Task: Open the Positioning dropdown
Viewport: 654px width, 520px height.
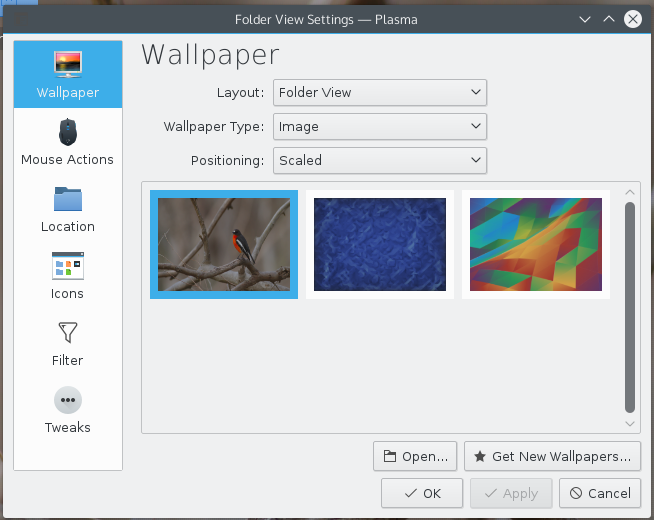Action: click(x=380, y=160)
